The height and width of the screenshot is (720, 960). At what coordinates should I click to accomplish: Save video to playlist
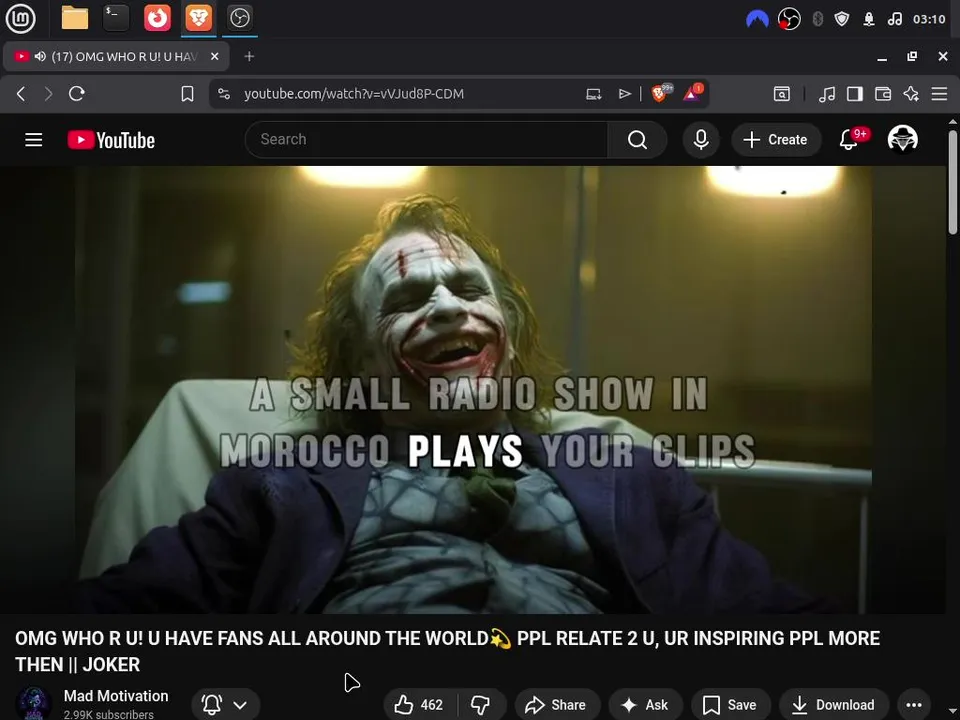click(730, 705)
